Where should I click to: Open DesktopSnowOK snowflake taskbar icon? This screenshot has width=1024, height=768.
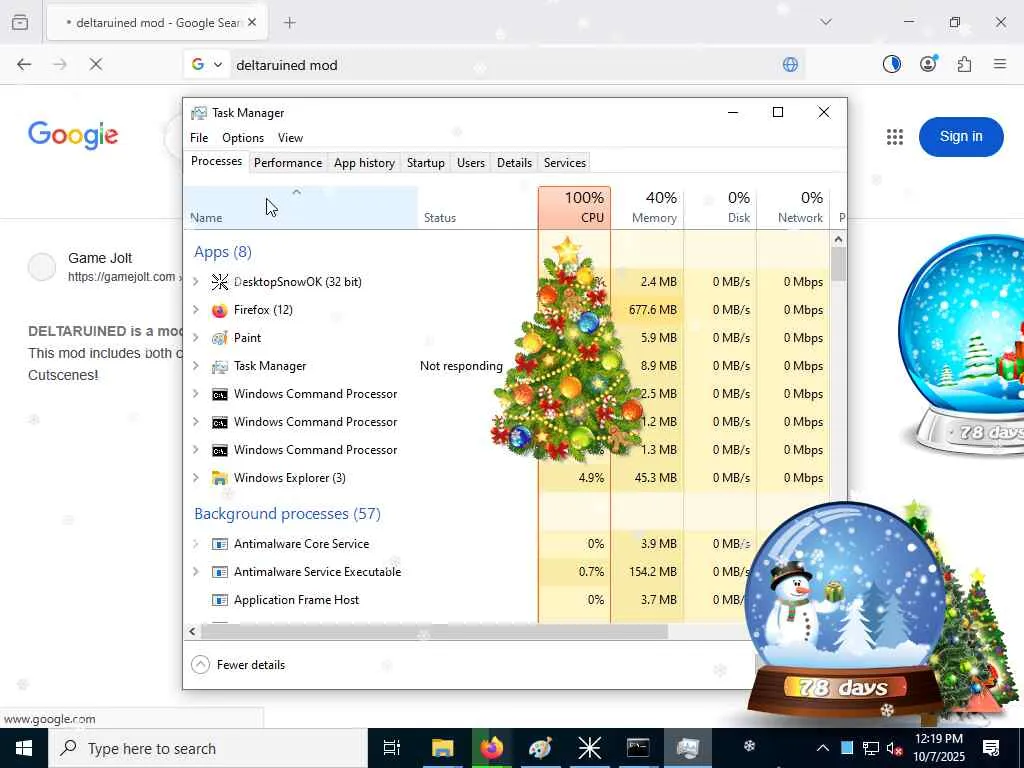click(589, 748)
